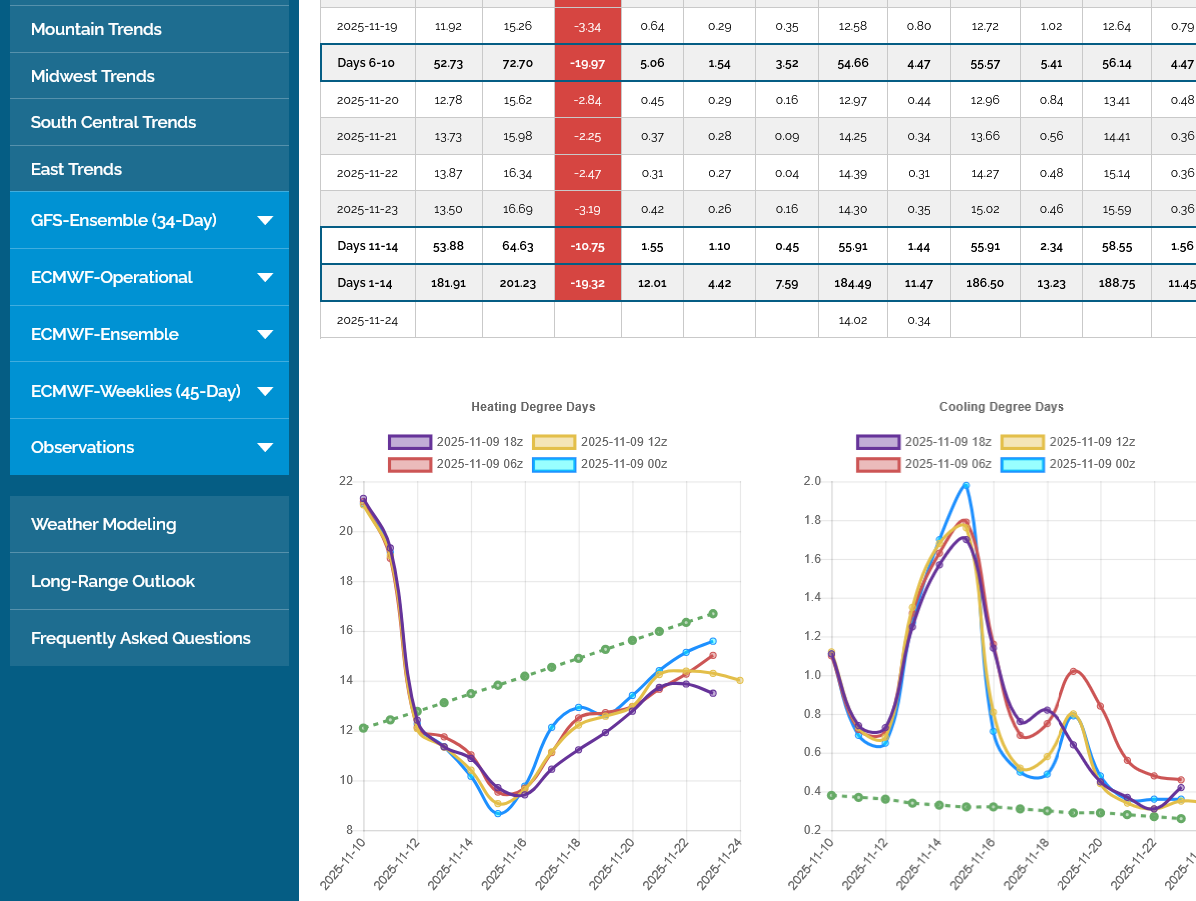Select East Trends in sidebar
This screenshot has height=901, width=1196.
[x=76, y=169]
